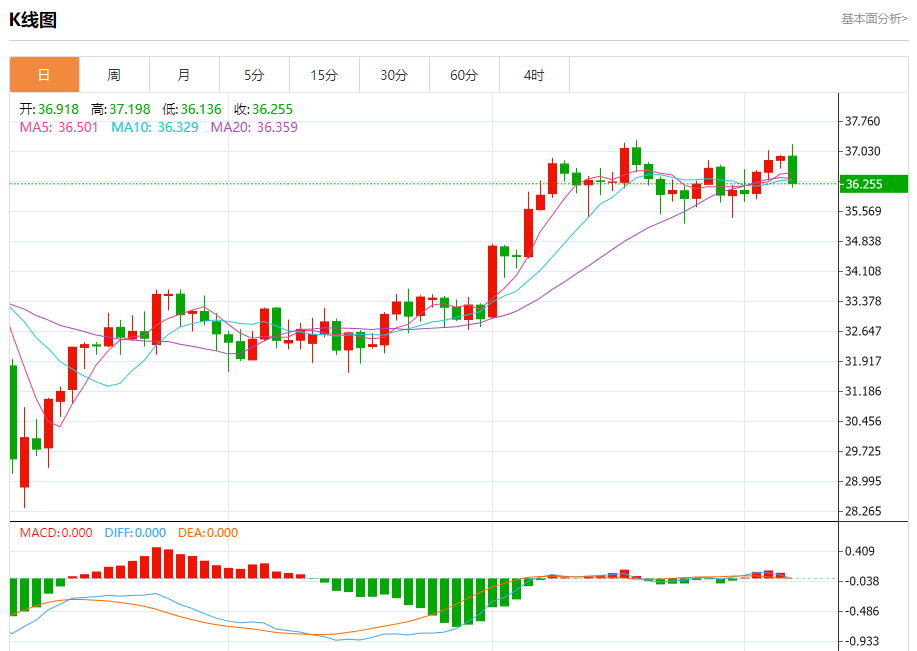Image resolution: width=917 pixels, height=651 pixels.
Task: Open the 基本面分析 link
Action: click(873, 18)
